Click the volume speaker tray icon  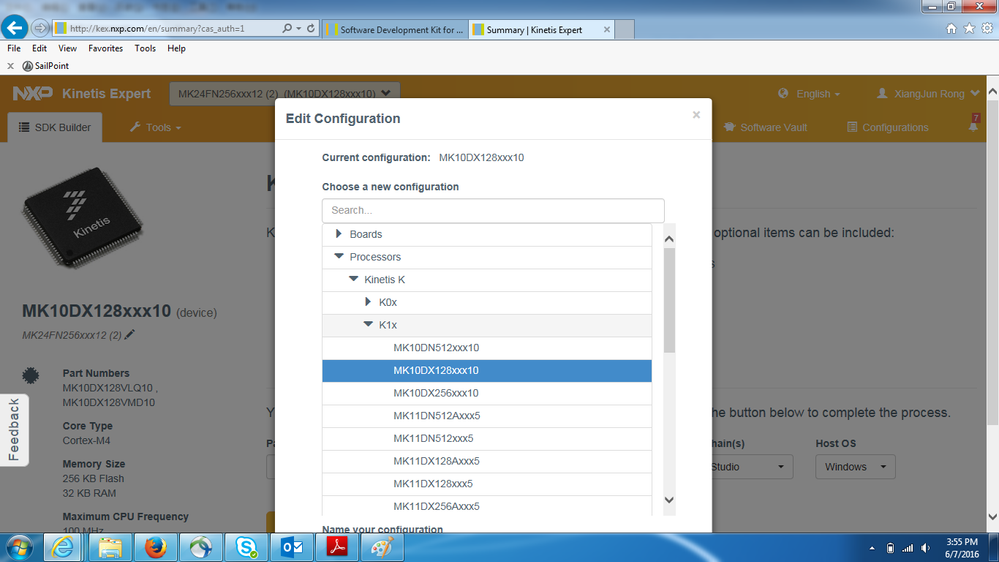click(926, 548)
